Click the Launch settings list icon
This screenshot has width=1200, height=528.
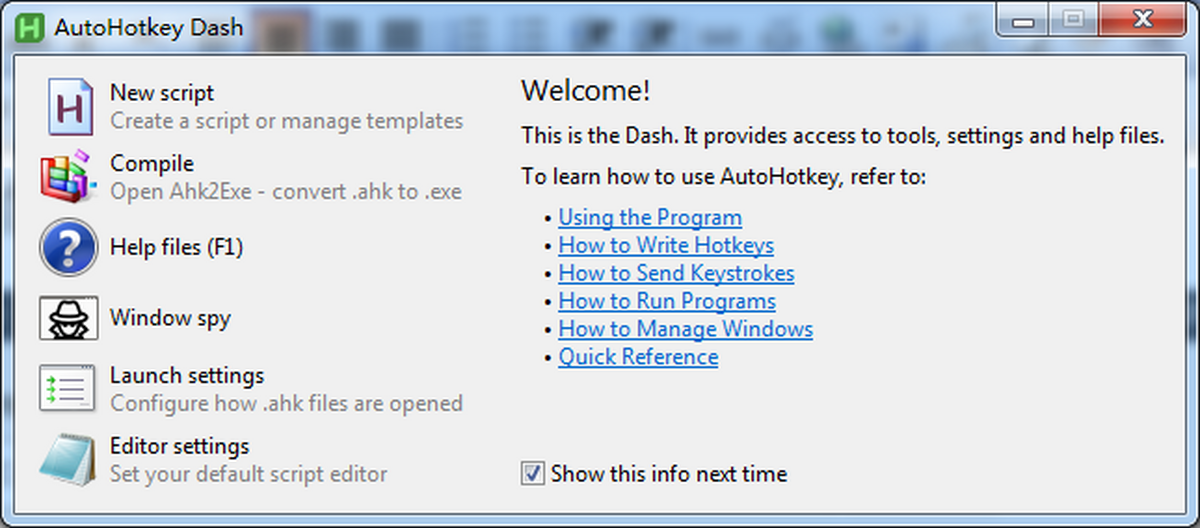coord(68,389)
